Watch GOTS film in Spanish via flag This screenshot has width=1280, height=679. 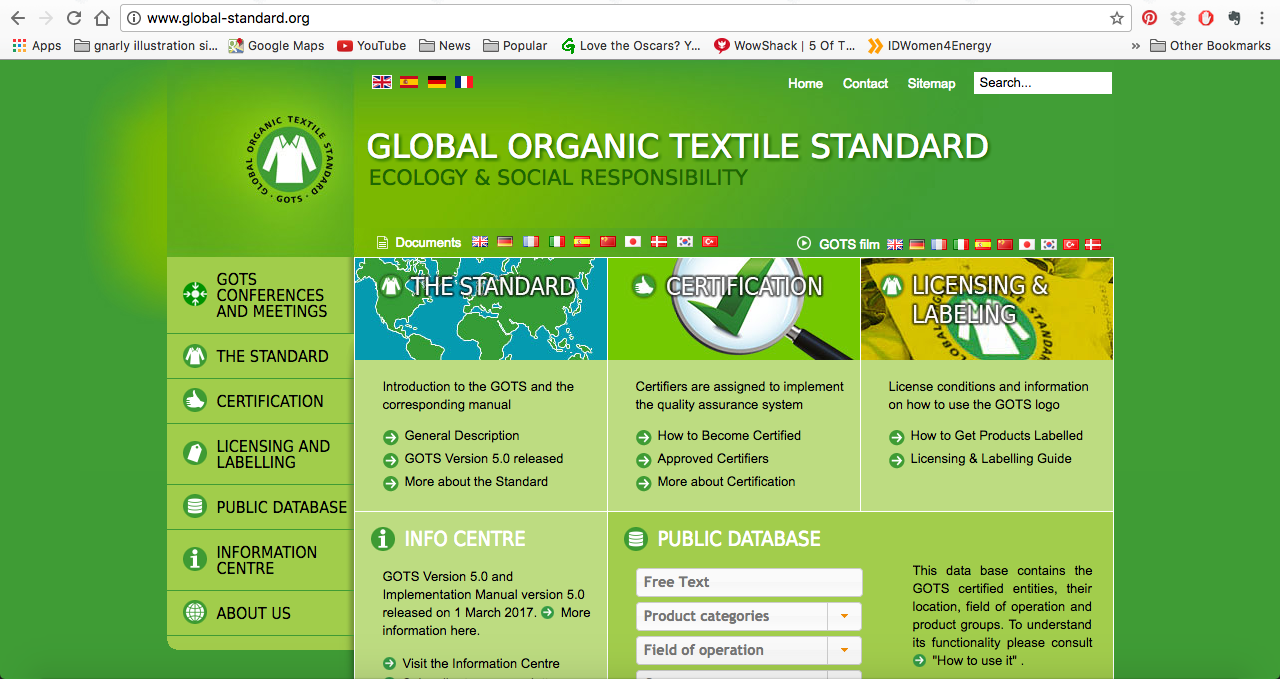[983, 244]
